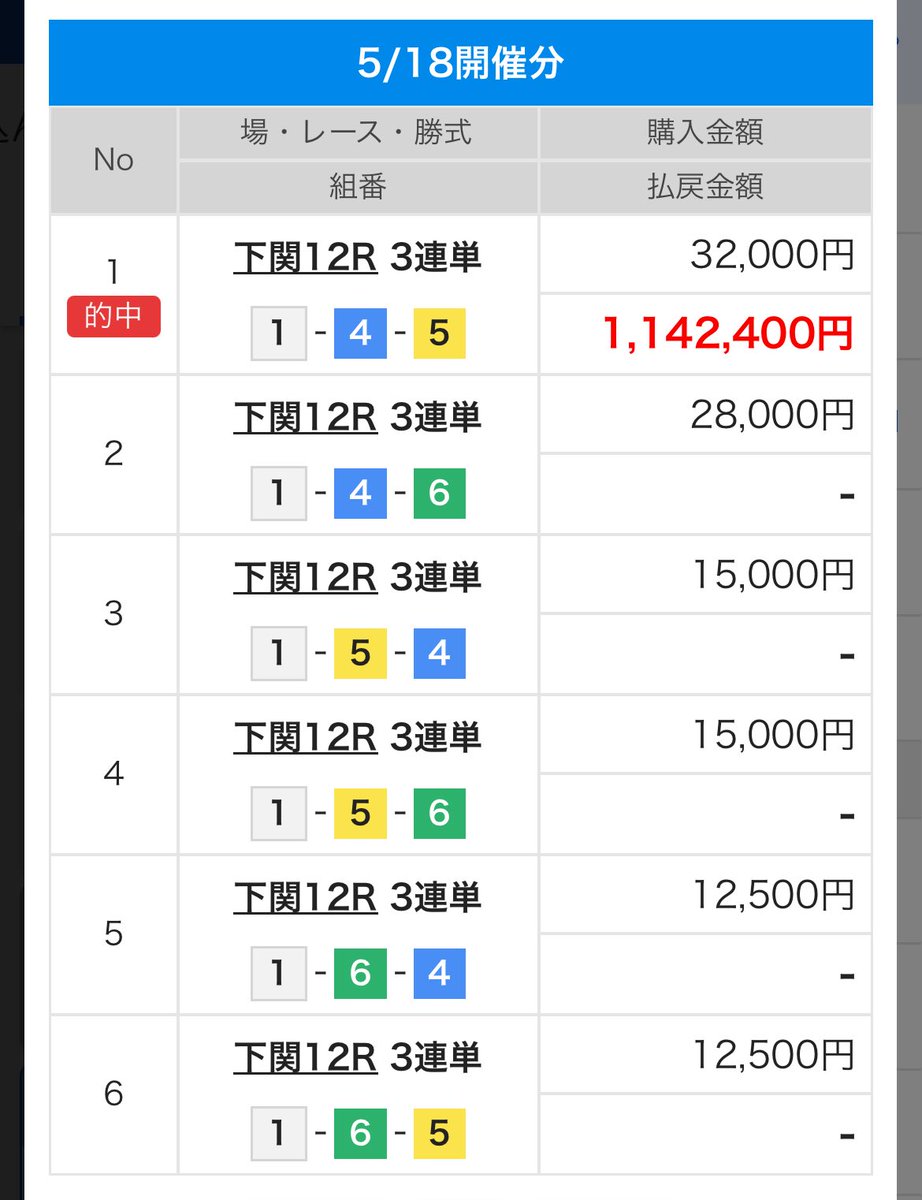Click the No column header
922x1200 pixels.
(114, 160)
